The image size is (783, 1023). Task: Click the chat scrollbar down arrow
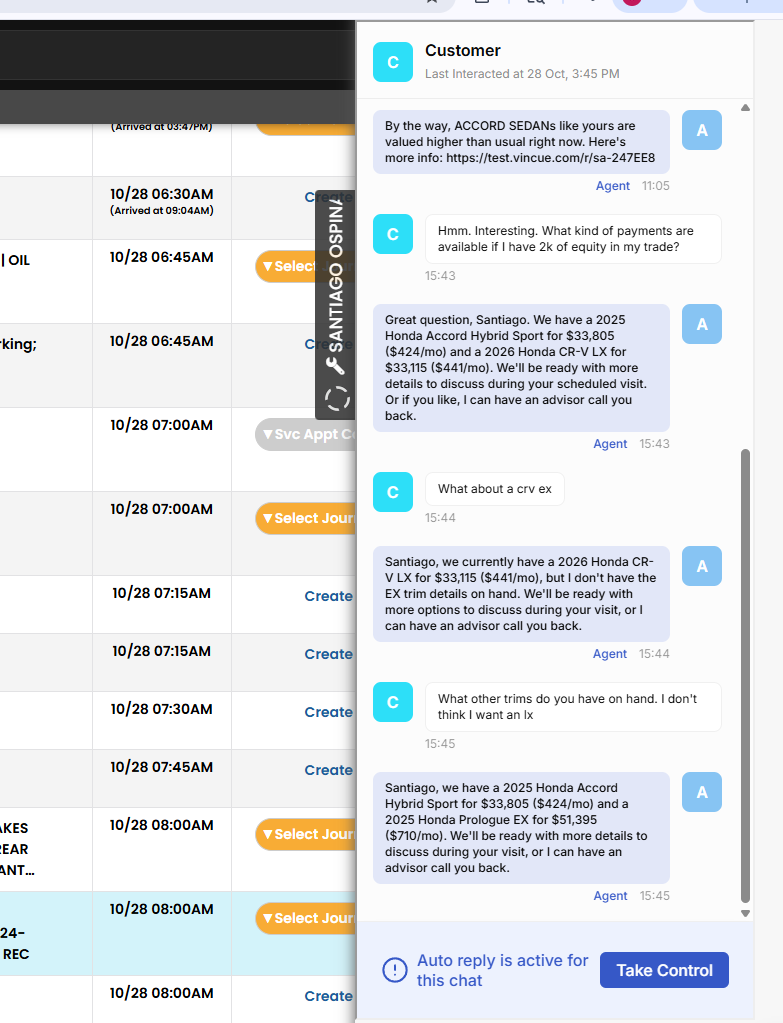[745, 913]
